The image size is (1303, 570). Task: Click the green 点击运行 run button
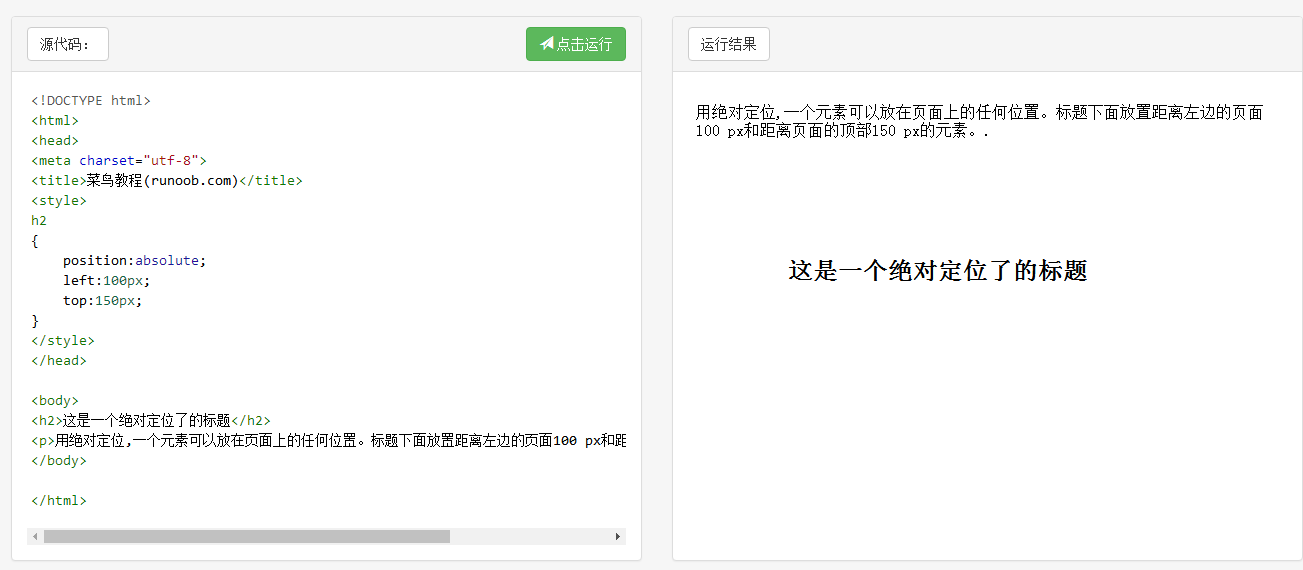coord(575,44)
